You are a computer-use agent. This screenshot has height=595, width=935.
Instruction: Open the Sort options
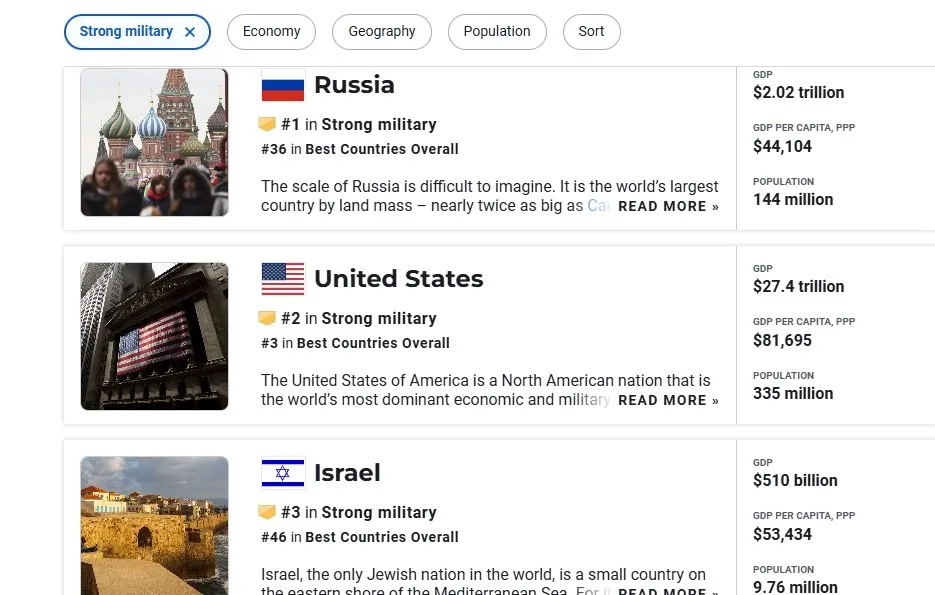591,31
